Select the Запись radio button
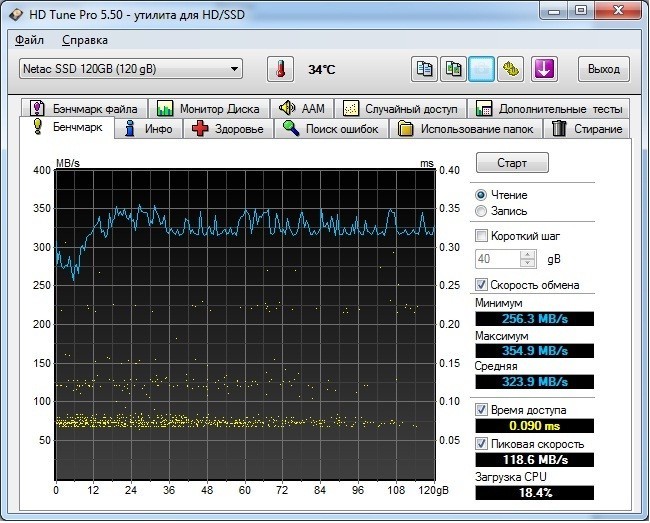Viewport: 650px width, 523px height. (x=481, y=211)
